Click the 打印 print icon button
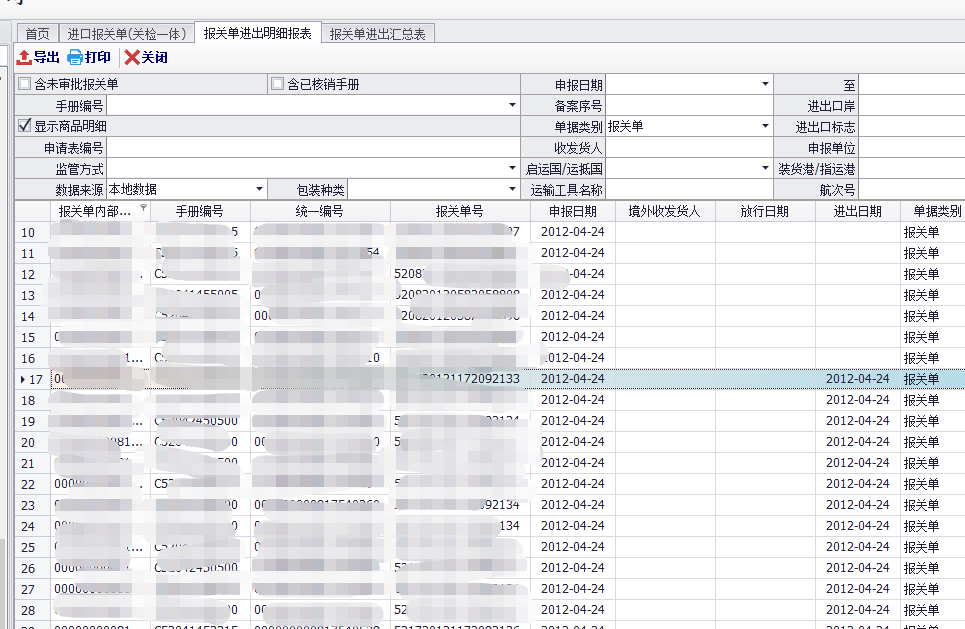 pyautogui.click(x=75, y=58)
